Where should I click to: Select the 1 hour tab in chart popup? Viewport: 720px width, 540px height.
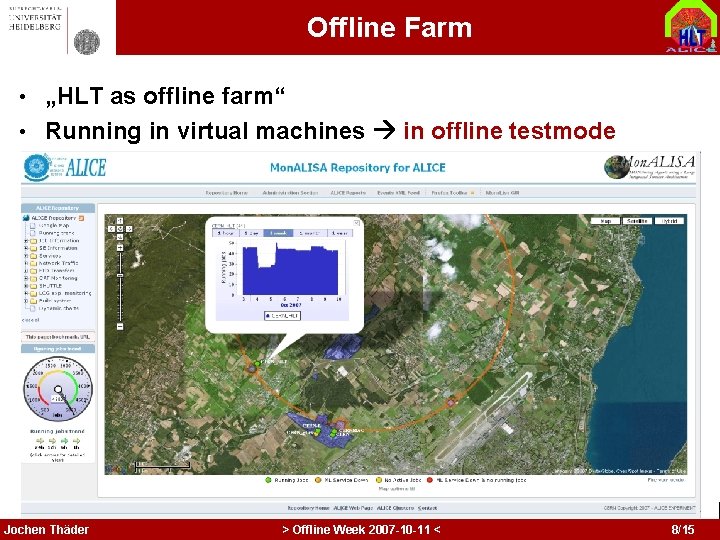pyautogui.click(x=225, y=233)
